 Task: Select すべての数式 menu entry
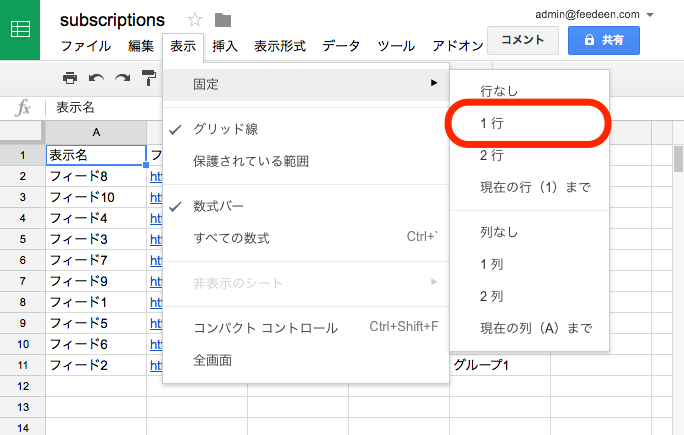click(306, 238)
